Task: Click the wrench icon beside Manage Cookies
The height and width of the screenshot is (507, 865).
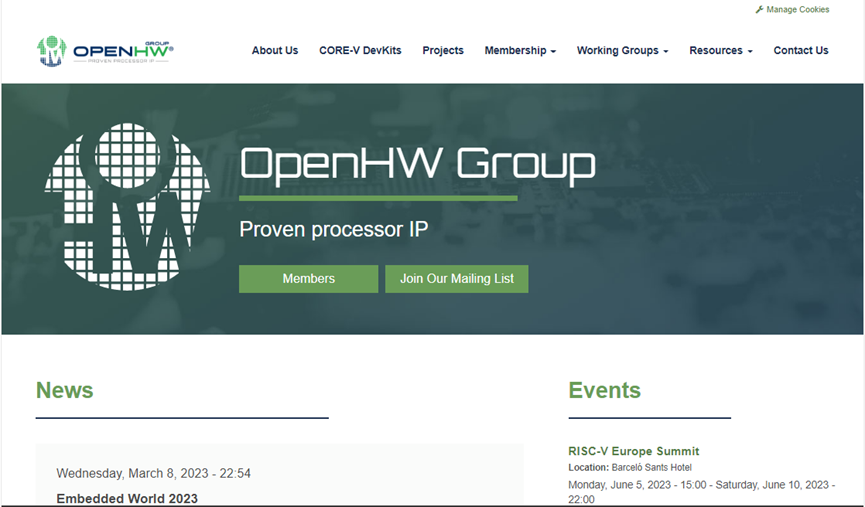Action: tap(760, 9)
